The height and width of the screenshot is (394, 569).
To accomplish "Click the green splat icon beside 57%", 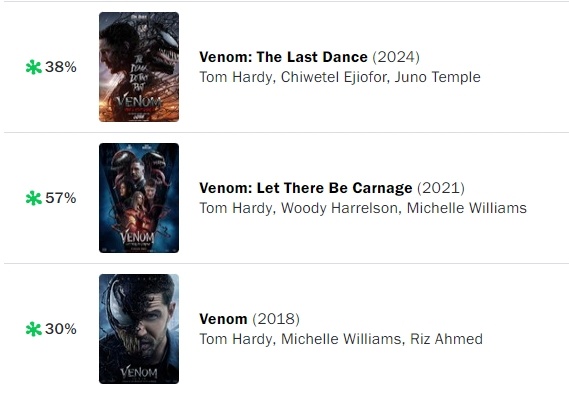I will (34, 198).
